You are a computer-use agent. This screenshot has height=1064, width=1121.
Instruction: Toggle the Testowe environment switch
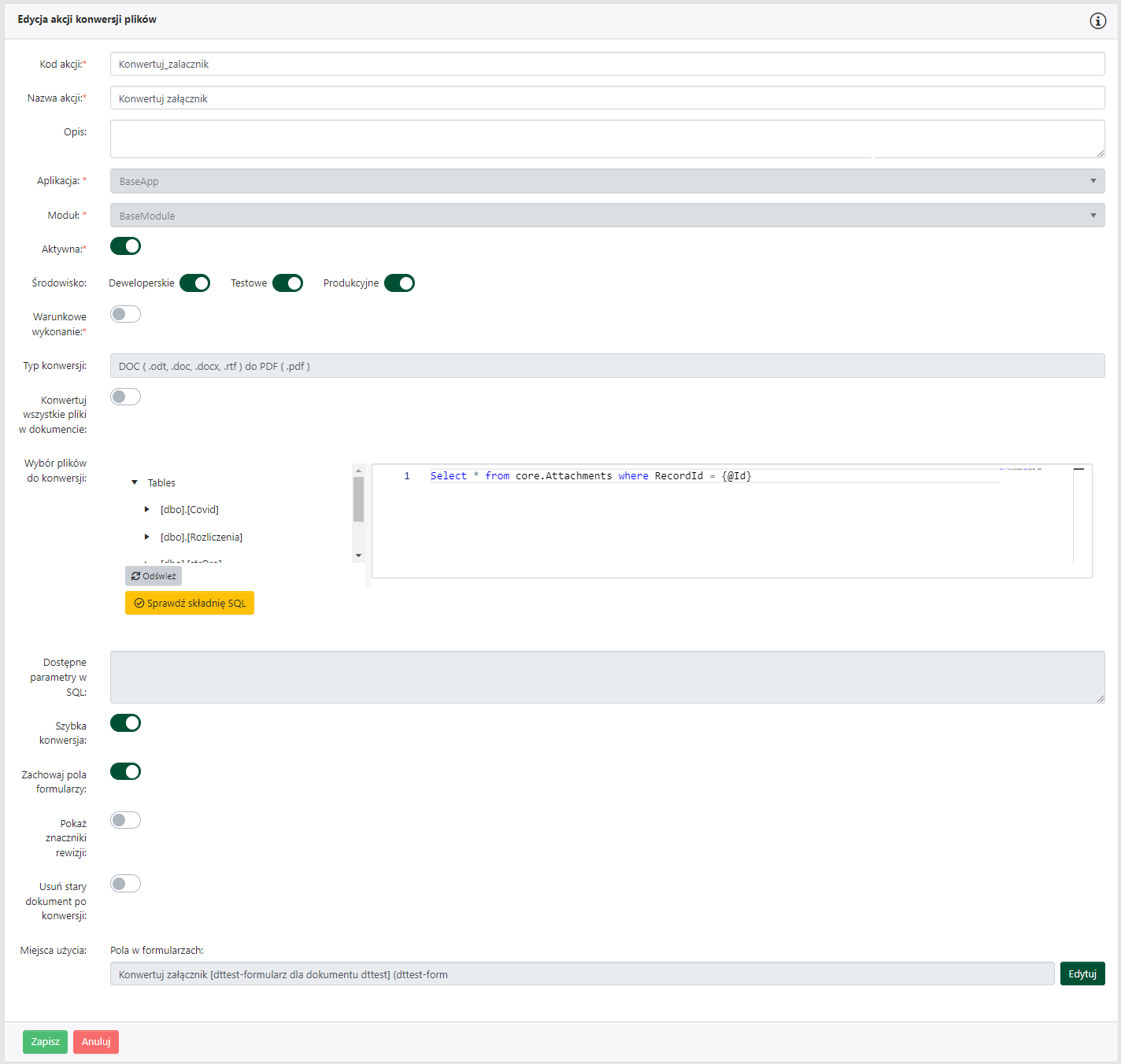(x=287, y=283)
